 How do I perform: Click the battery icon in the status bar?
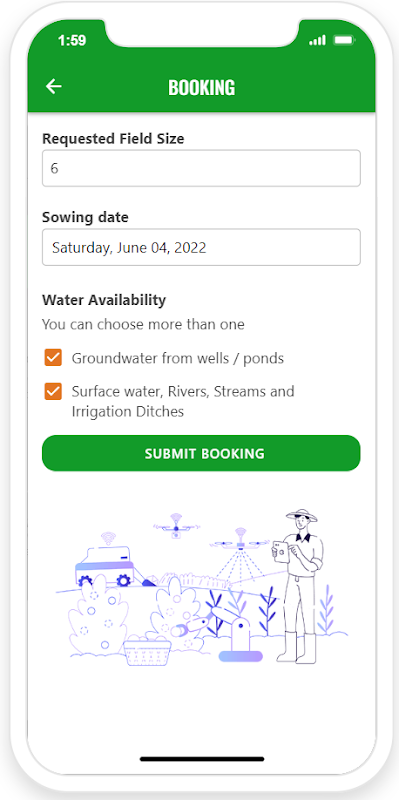344,40
